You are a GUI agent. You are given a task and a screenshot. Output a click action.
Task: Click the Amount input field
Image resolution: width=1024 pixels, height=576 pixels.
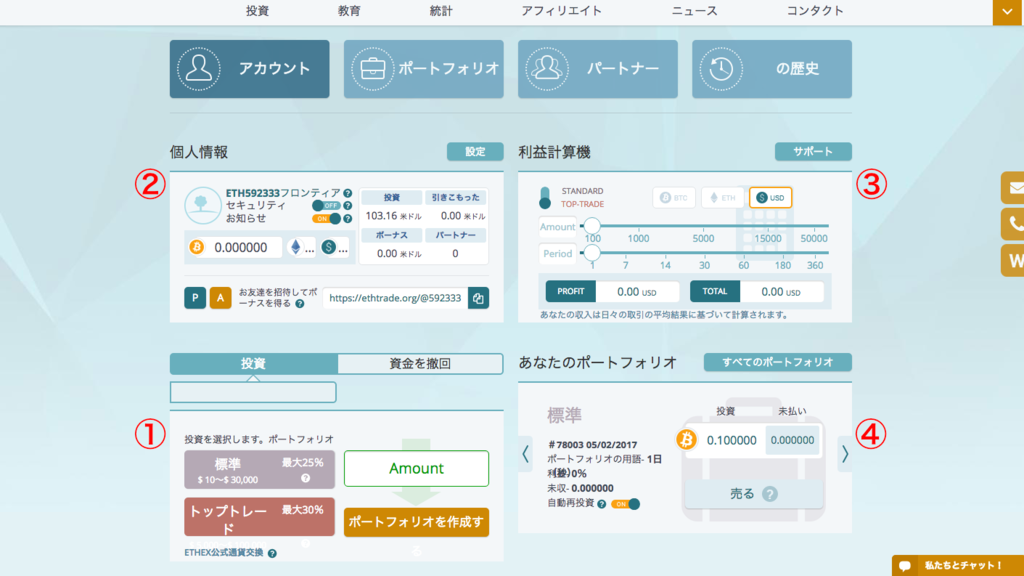coord(416,468)
